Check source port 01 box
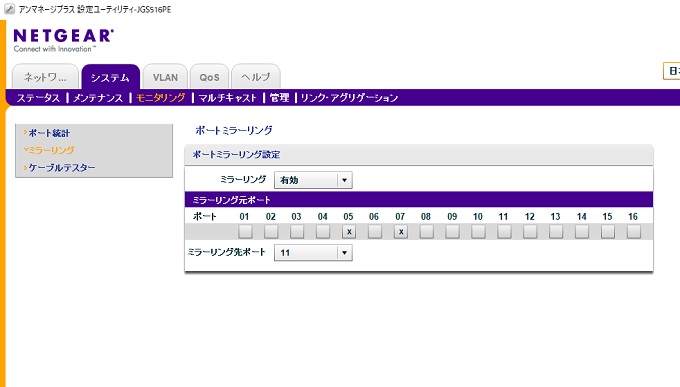680x387 pixels. [245, 232]
